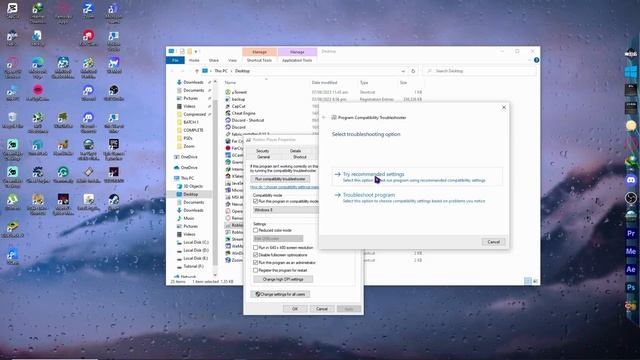640x360 pixels.
Task: Enable 'Run in 640 x 480 screen resolution'
Action: tap(256, 247)
